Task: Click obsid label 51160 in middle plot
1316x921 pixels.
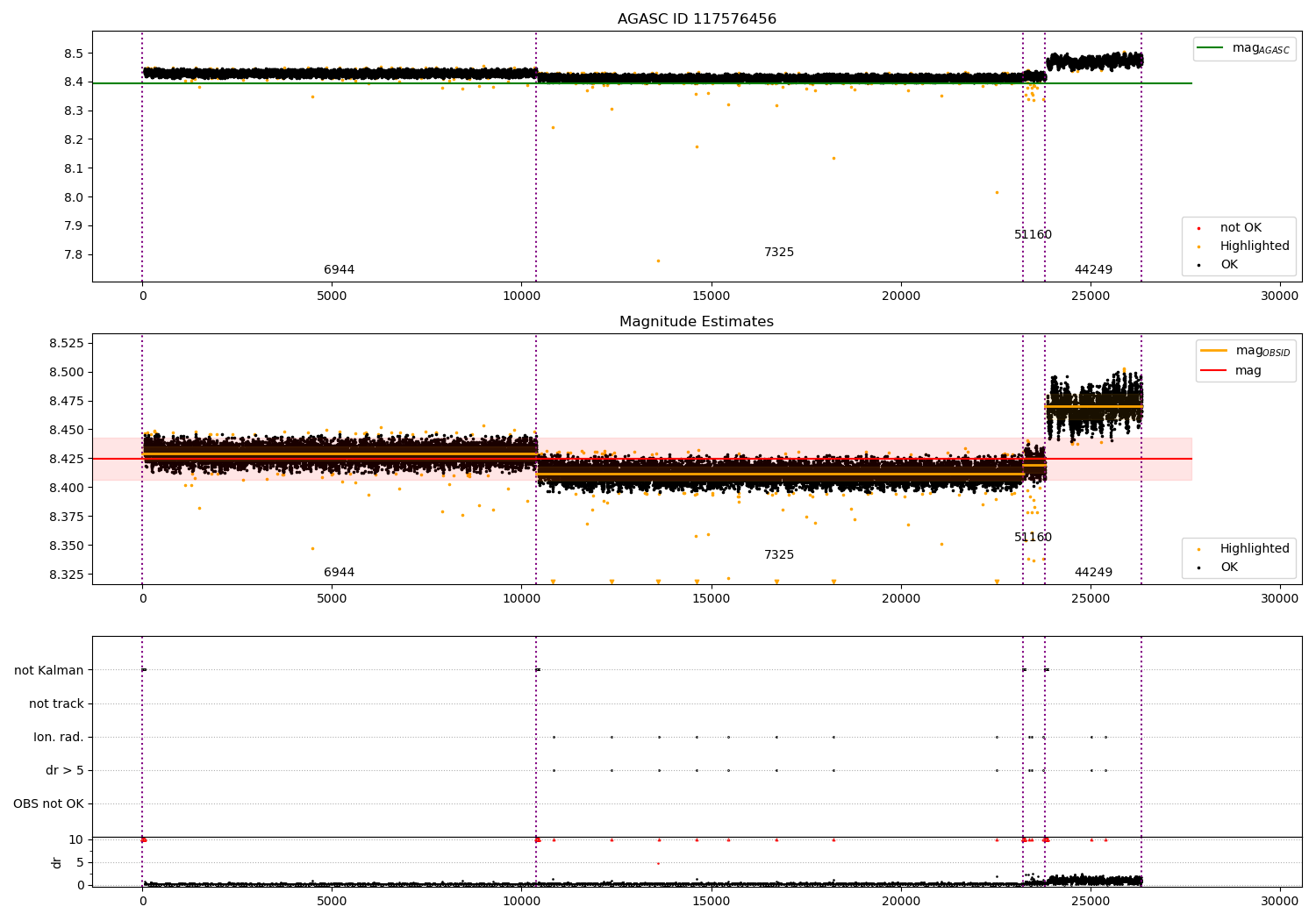Action: click(x=1033, y=538)
